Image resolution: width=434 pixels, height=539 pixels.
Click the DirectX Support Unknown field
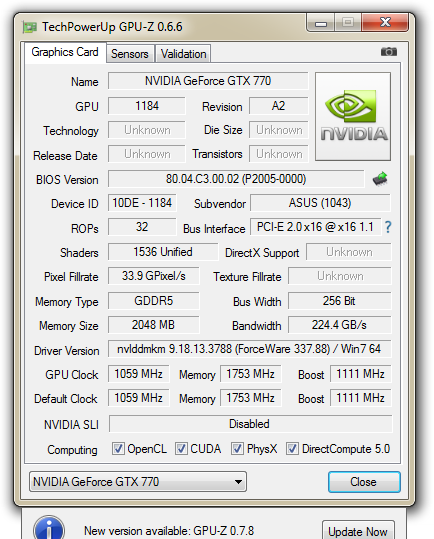tap(349, 252)
